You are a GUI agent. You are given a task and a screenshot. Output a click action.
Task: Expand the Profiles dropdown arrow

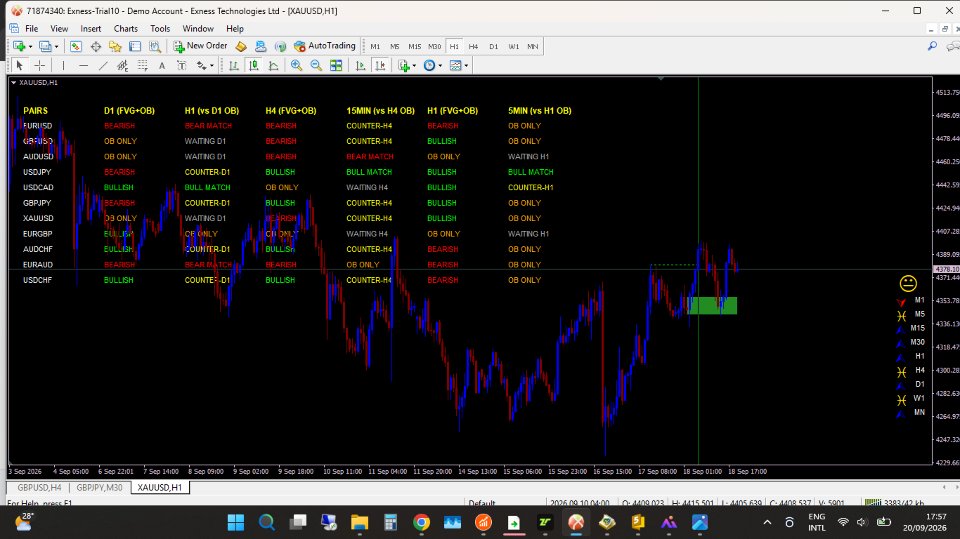pyautogui.click(x=56, y=47)
